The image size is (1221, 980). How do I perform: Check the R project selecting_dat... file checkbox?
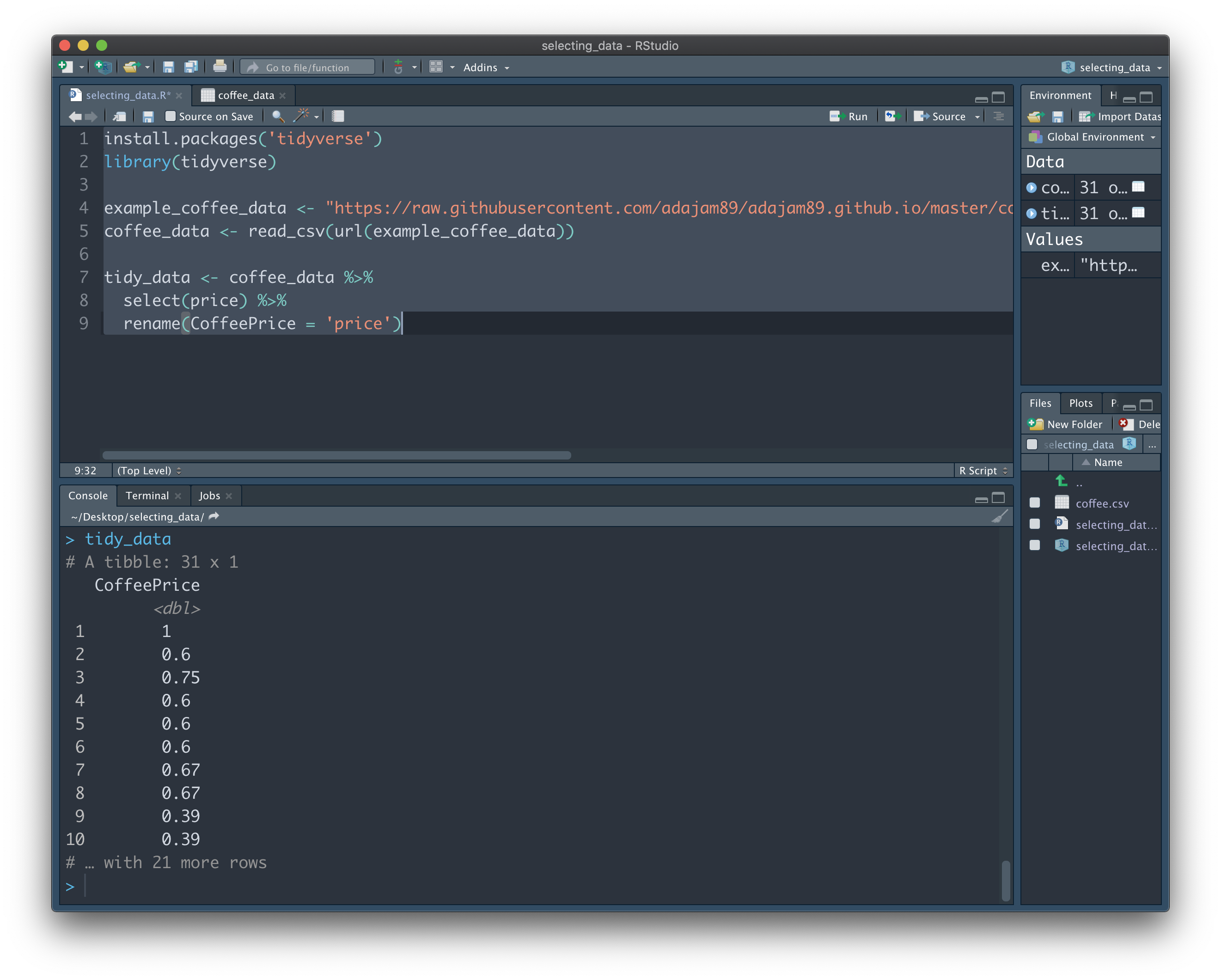(1035, 545)
